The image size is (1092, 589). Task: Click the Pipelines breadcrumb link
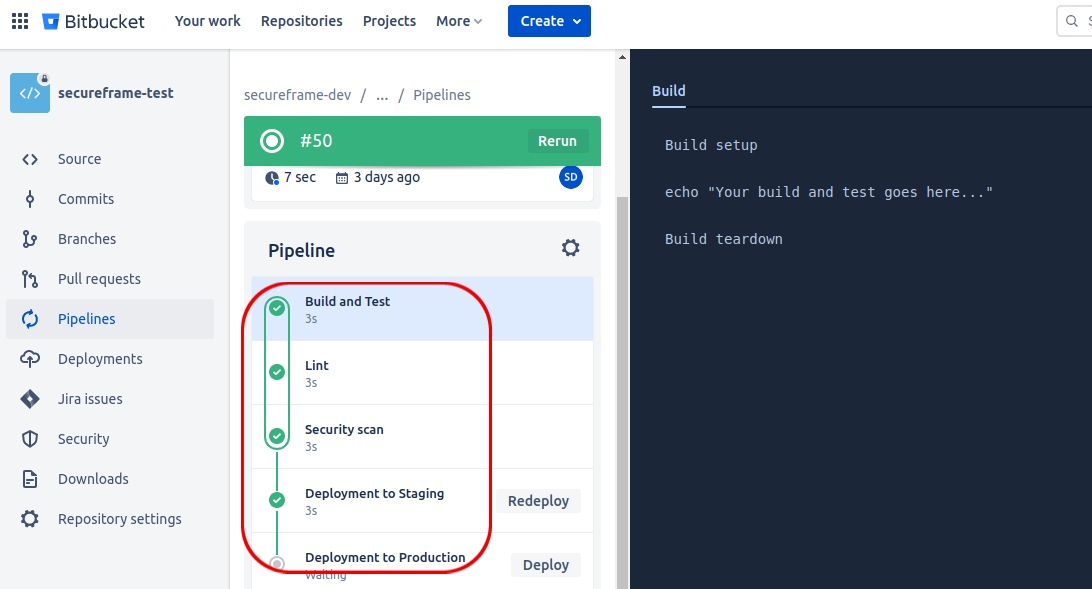[x=442, y=95]
